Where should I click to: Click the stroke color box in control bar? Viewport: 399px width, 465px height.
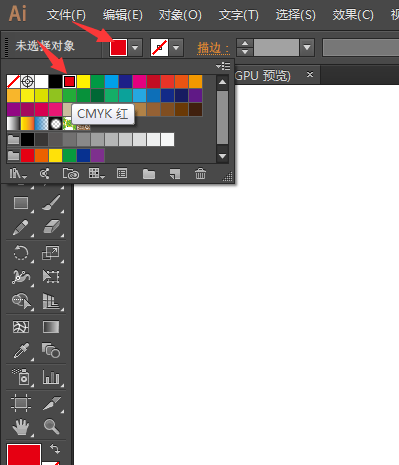[x=159, y=48]
